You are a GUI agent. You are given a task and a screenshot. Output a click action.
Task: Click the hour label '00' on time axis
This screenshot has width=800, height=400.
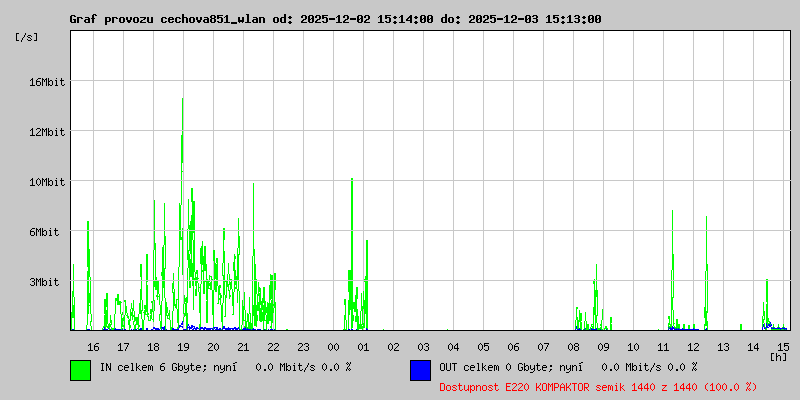tap(333, 347)
